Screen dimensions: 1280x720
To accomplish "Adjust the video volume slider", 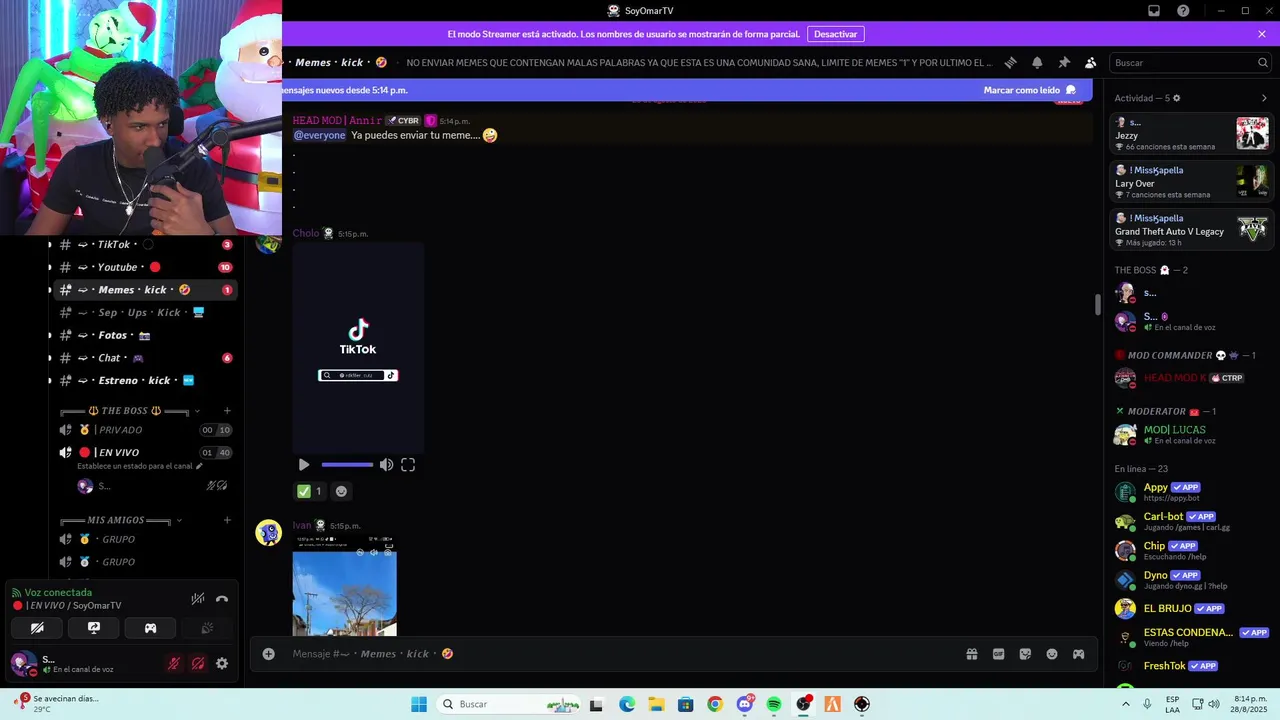I will point(347,465).
